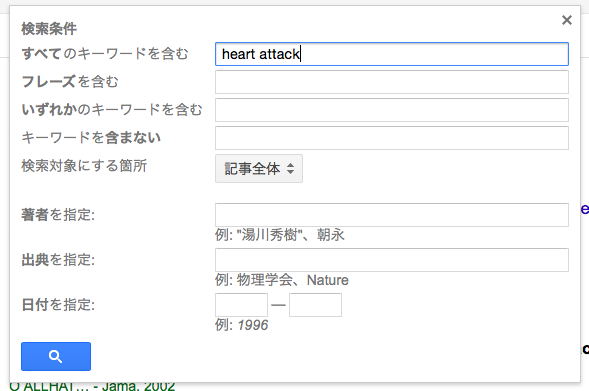Click the 著者を指定 label
The image size is (589, 391).
tap(58, 215)
